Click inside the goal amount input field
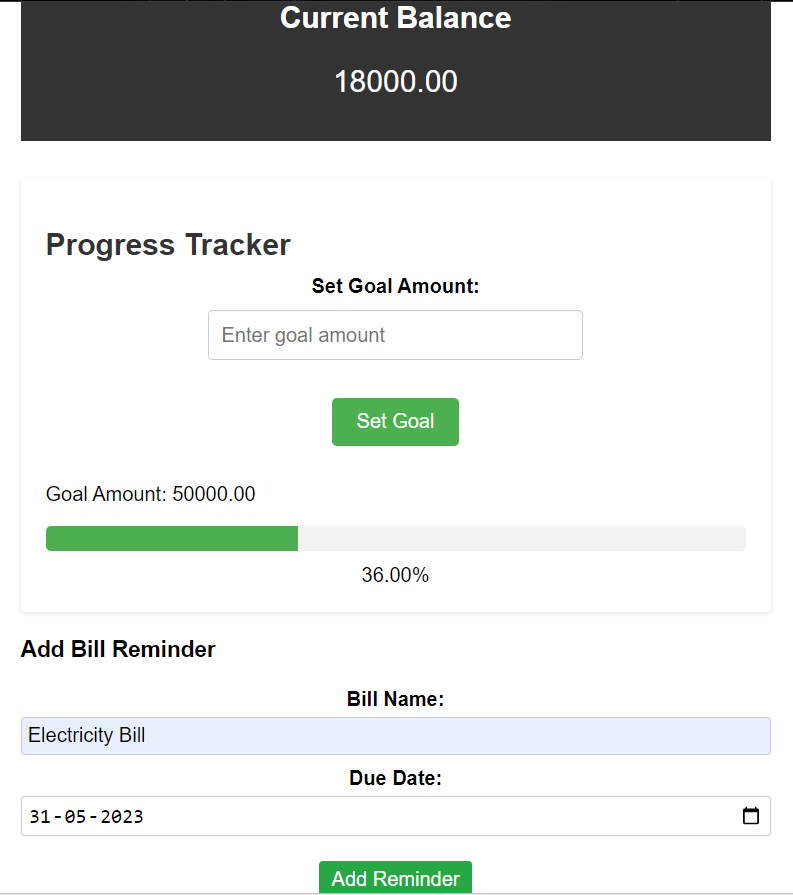Viewport: 793px width, 895px height. pyautogui.click(x=395, y=335)
